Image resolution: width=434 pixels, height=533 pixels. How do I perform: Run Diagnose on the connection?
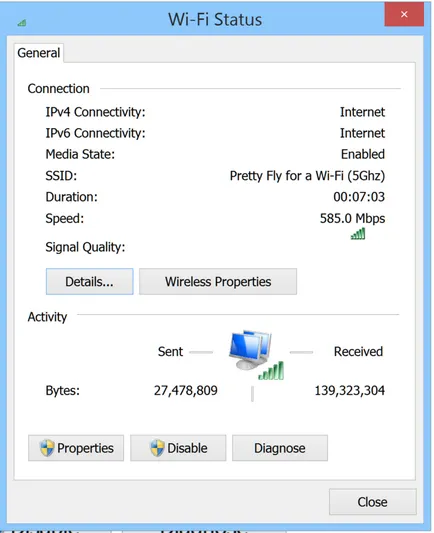(280, 448)
